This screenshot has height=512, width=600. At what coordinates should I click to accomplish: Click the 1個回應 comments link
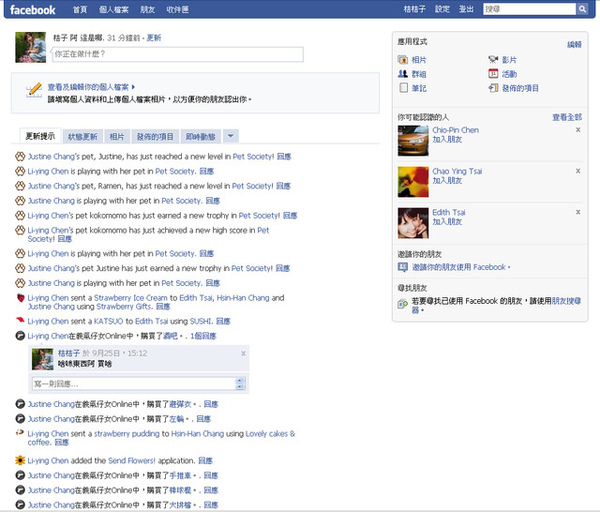[203, 336]
